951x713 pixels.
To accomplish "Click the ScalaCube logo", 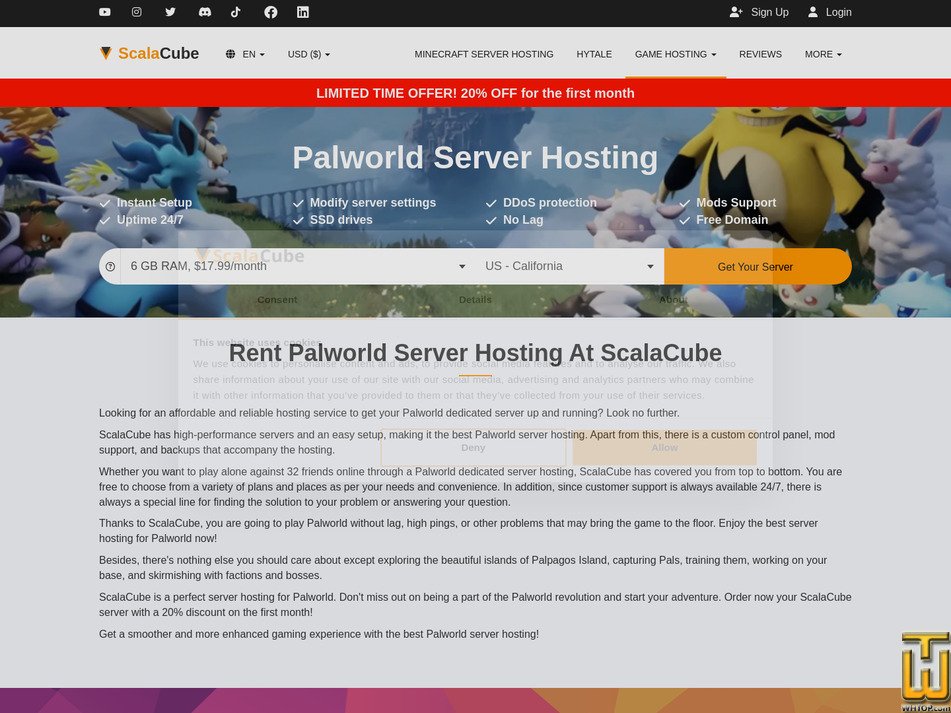I will [x=150, y=53].
